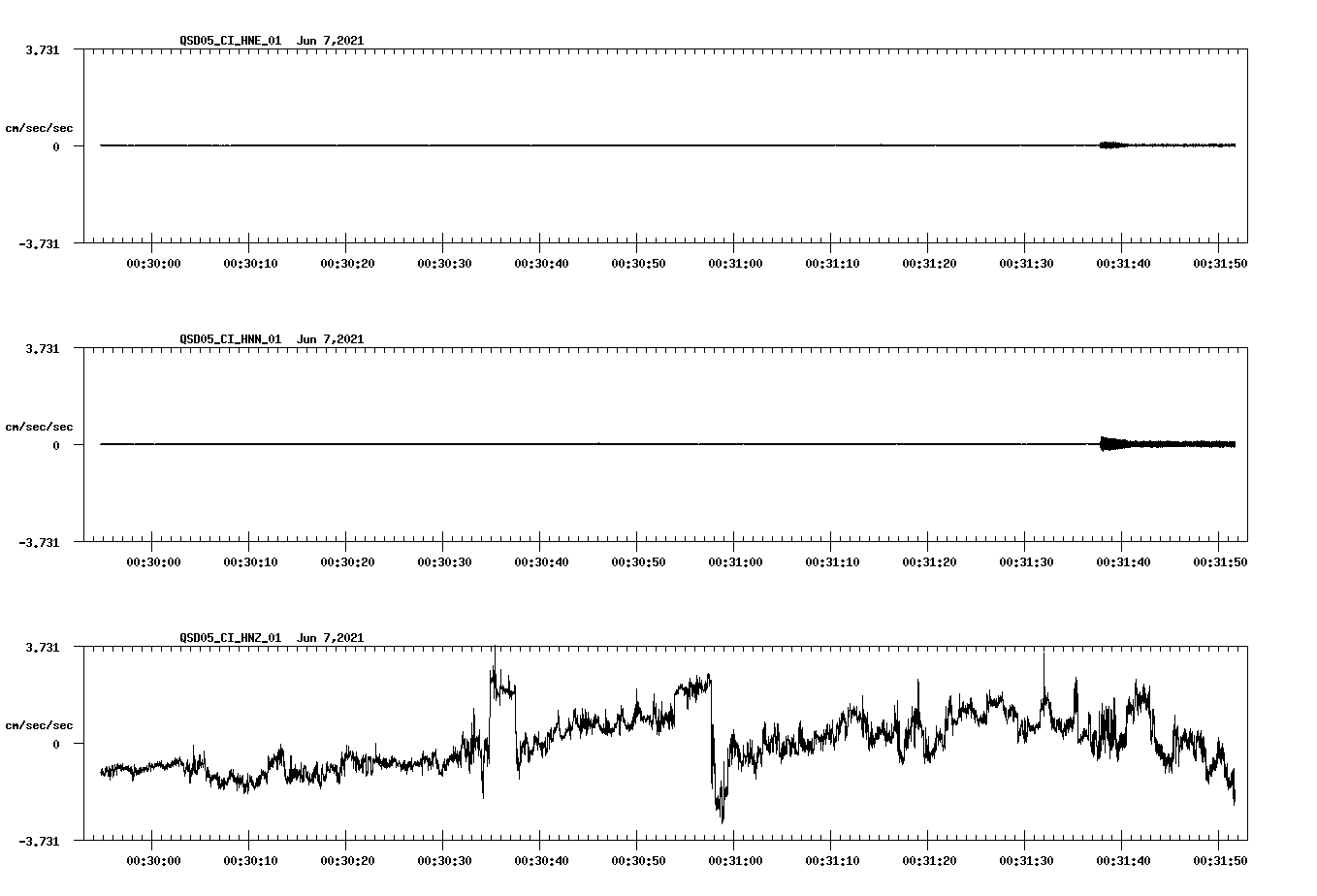Image resolution: width=1317 pixels, height=896 pixels.
Task: Click the 00:30:40 time label under HNE plot
Action: tap(541, 264)
